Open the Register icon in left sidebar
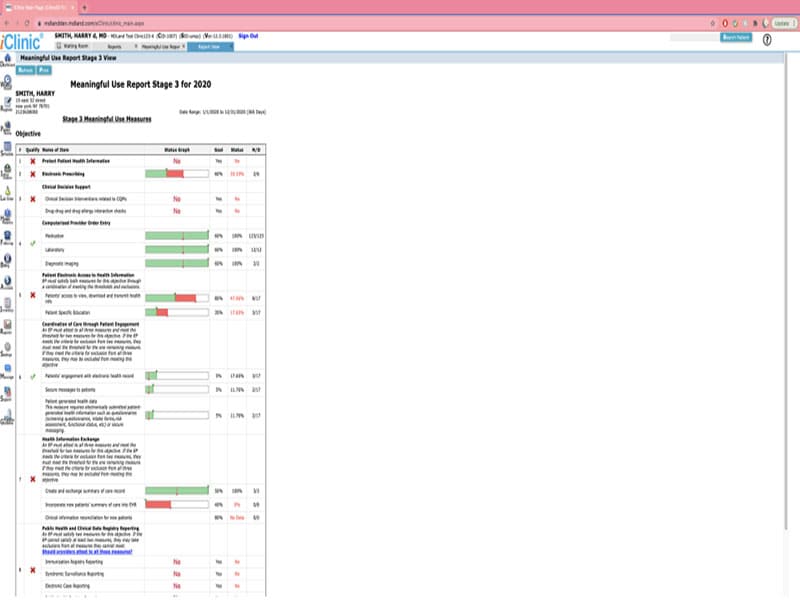800x600 pixels. click(x=7, y=104)
